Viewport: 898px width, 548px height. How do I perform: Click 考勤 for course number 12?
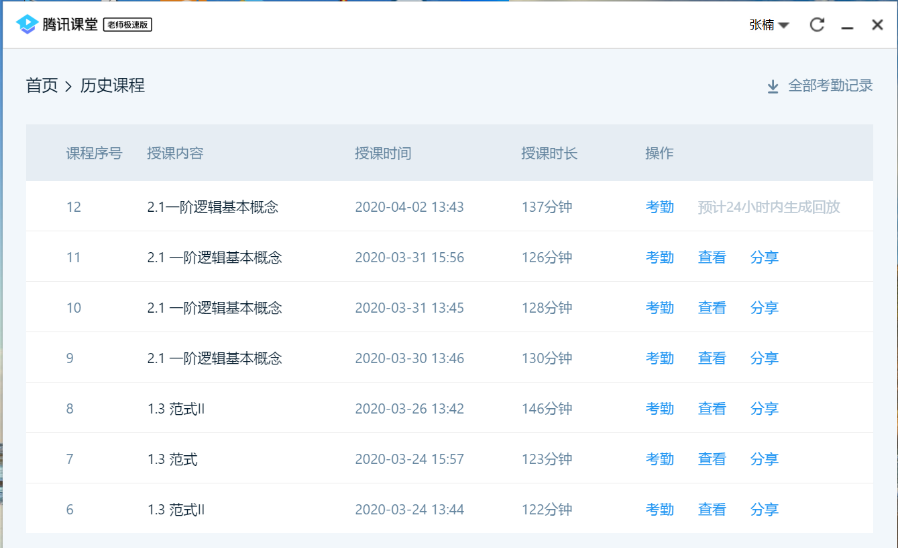[659, 207]
